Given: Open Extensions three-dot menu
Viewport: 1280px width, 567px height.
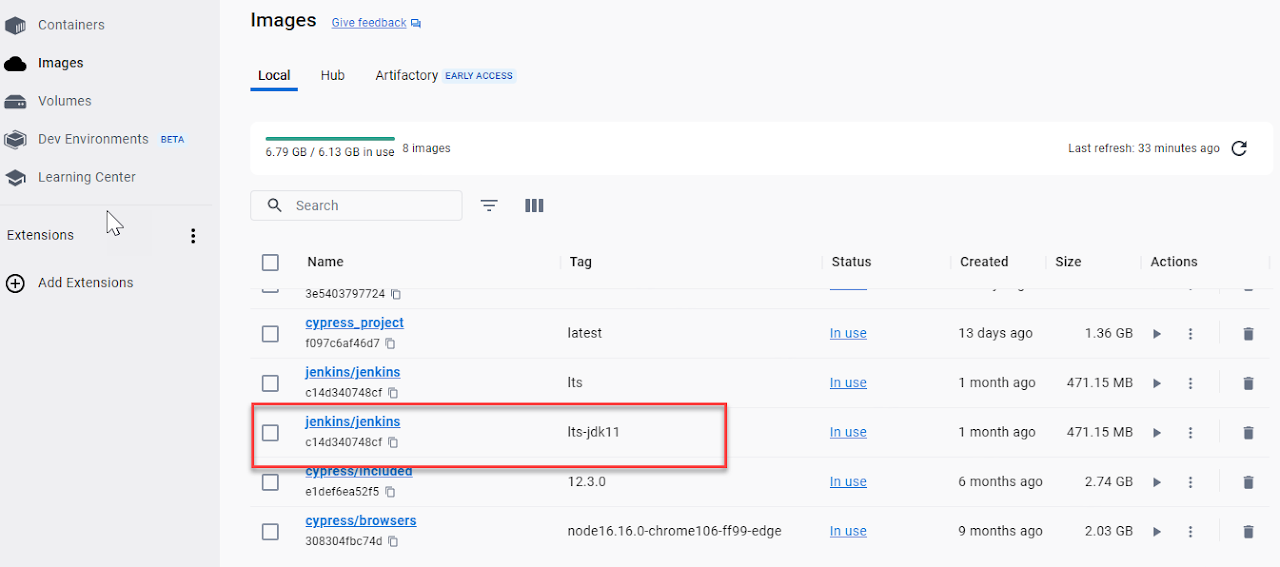Looking at the screenshot, I should click(193, 236).
